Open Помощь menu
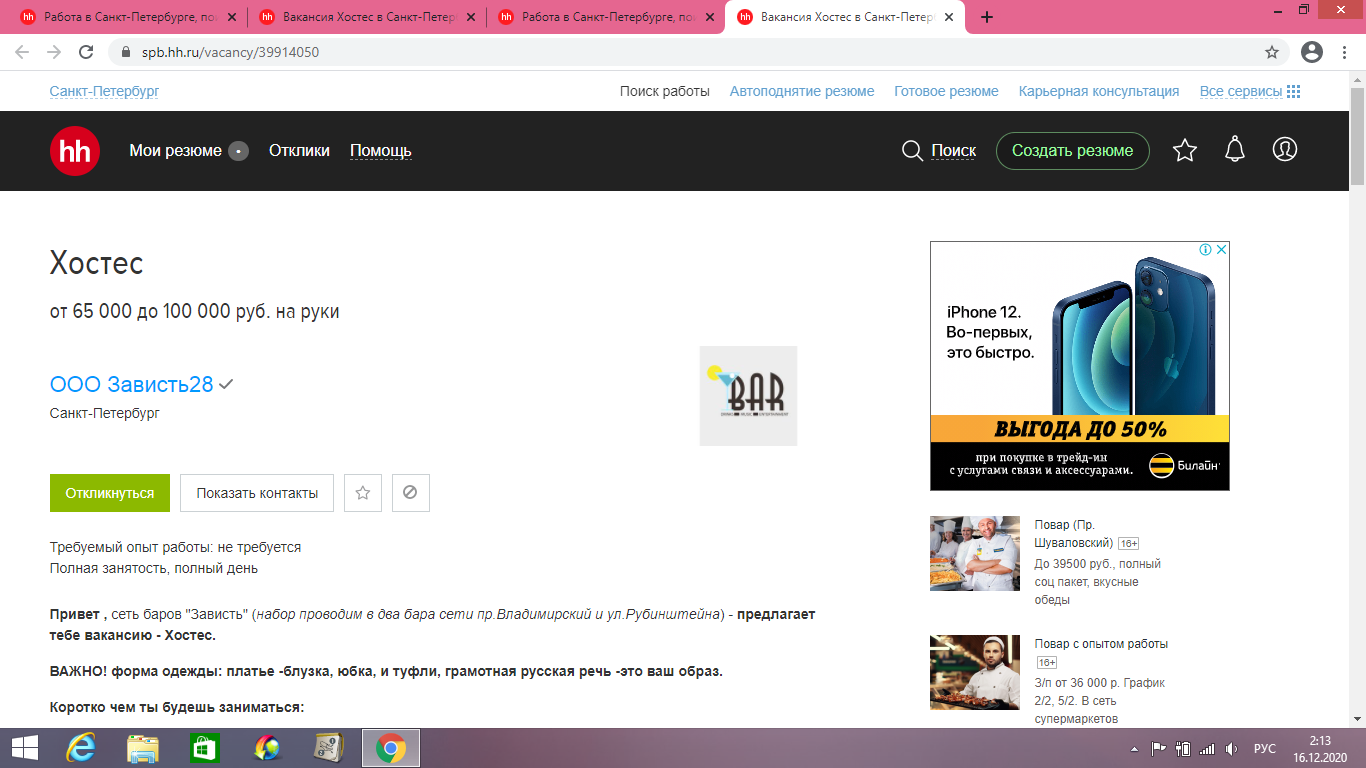Viewport: 1366px width, 768px height. [381, 151]
